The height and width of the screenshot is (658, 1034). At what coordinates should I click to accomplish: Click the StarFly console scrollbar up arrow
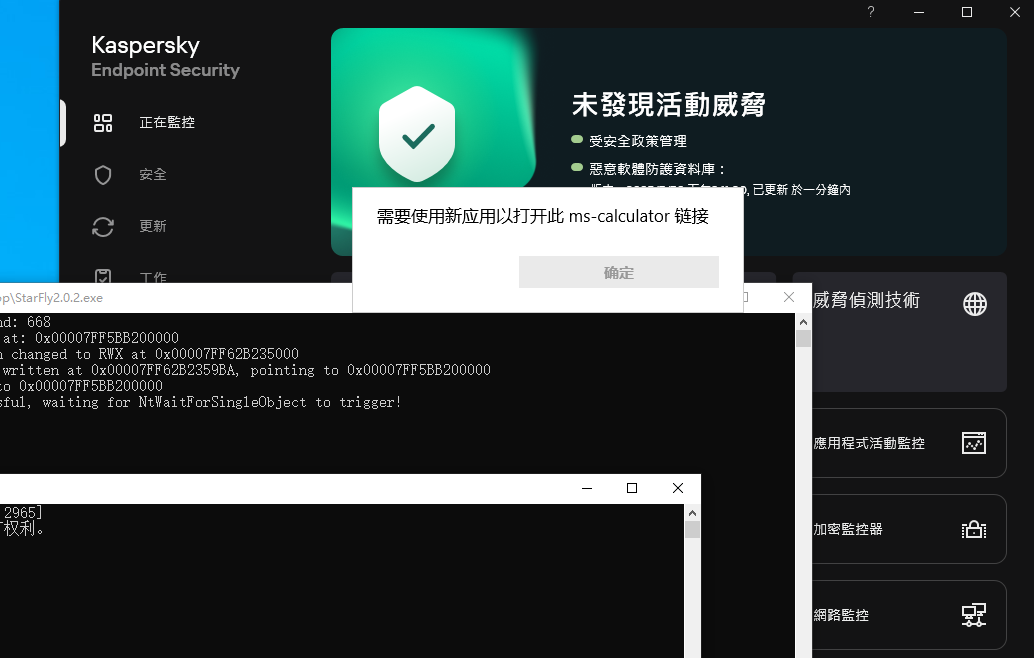803,322
